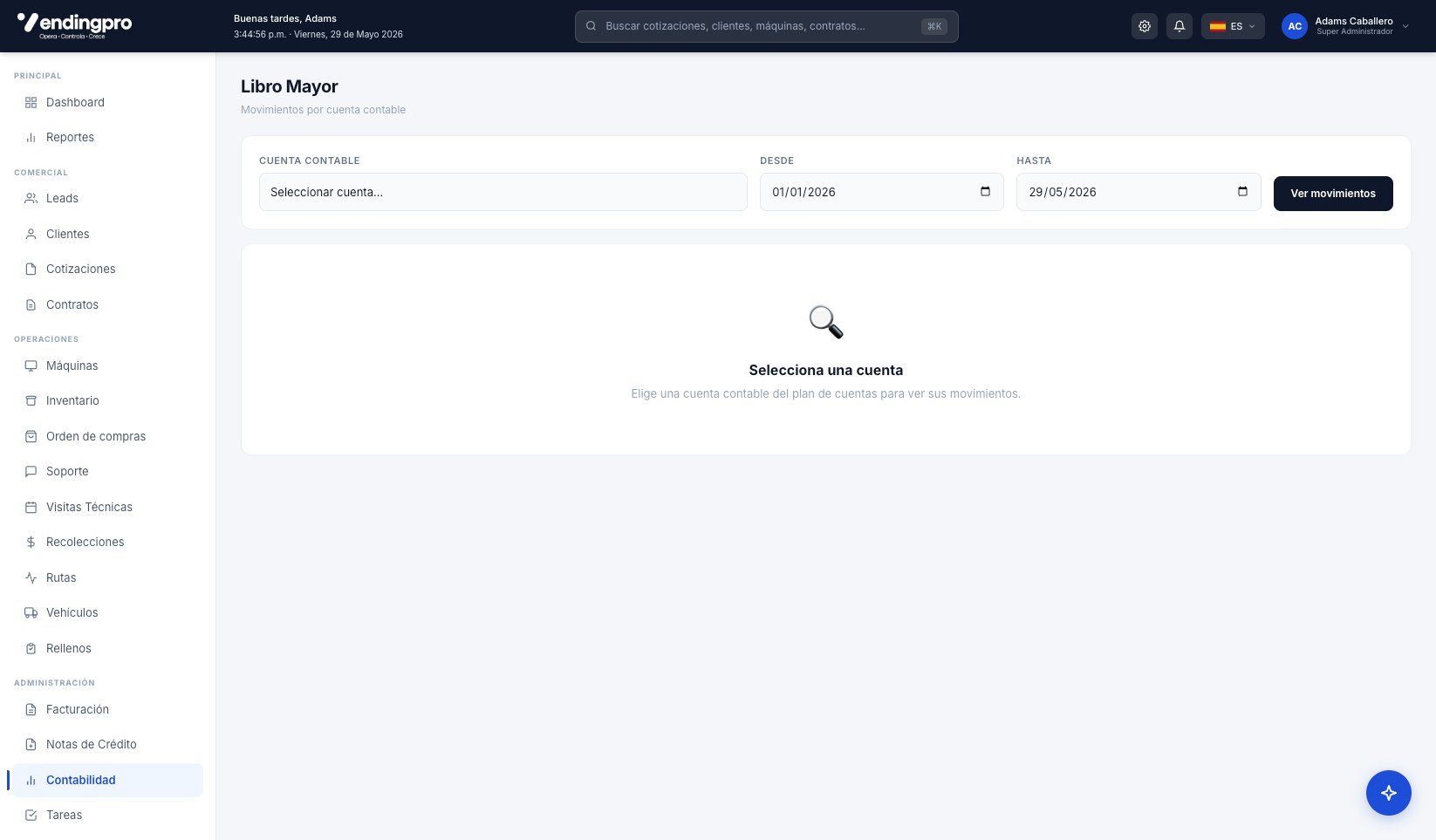
Task: Click the endingpro logo
Action: 74,24
